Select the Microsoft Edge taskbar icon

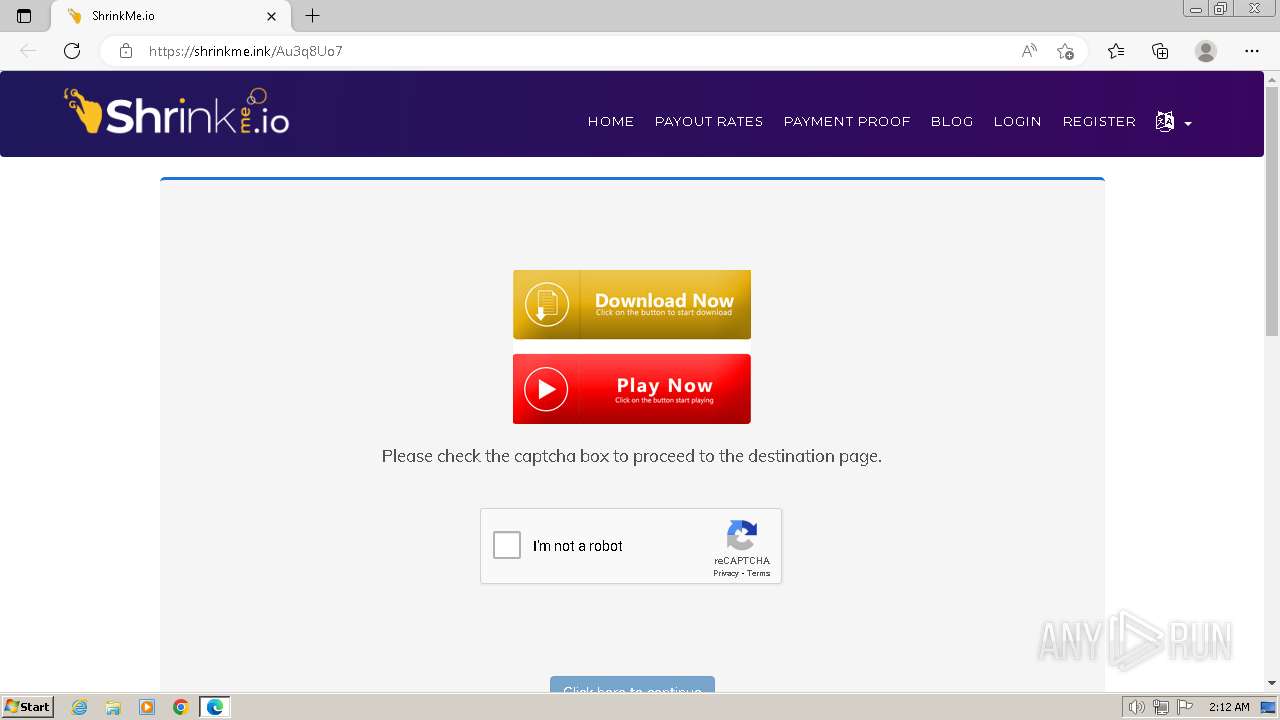click(x=215, y=707)
